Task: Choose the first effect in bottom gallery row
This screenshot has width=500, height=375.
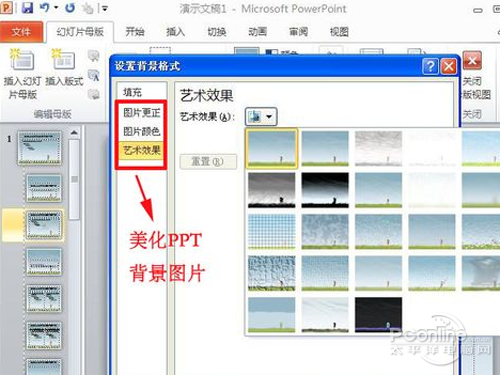Action: tap(272, 315)
